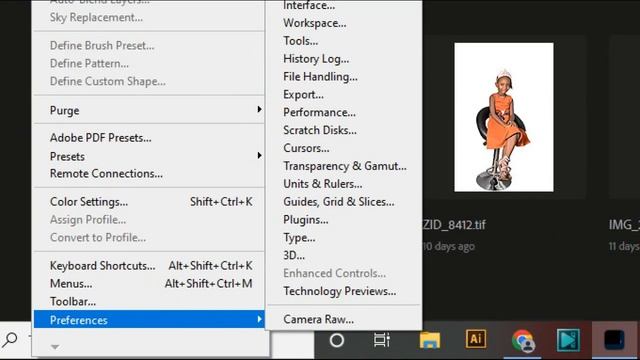Click the taskbar search magnifier icon
The height and width of the screenshot is (360, 640).
[10, 339]
